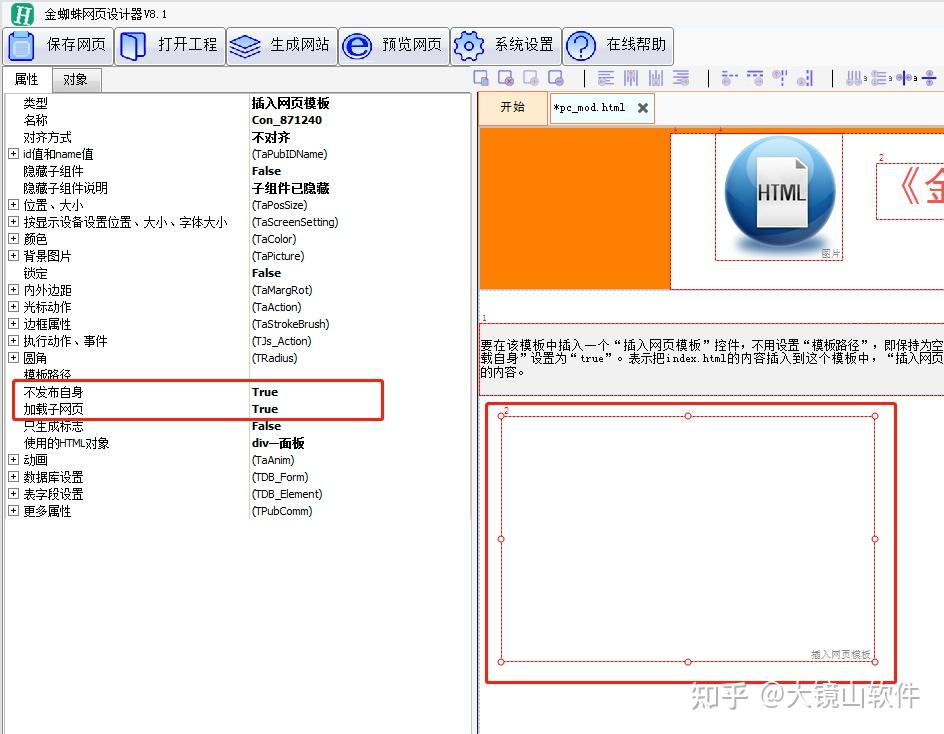Click the center horizontally icon with vertical line
Image resolution: width=944 pixels, height=734 pixels.
tap(907, 78)
